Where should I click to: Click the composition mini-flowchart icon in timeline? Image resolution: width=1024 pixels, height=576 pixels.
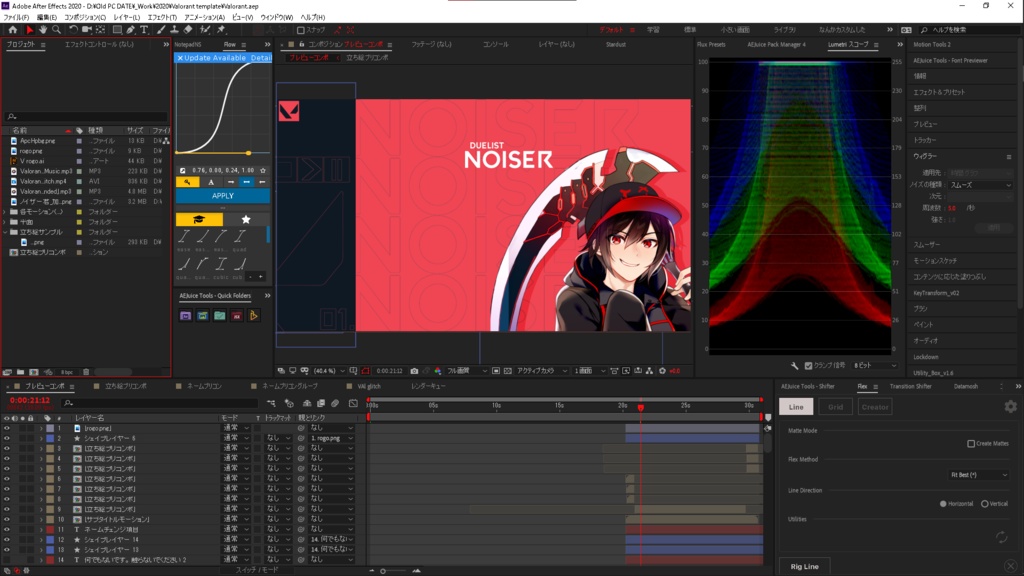pyautogui.click(x=272, y=404)
